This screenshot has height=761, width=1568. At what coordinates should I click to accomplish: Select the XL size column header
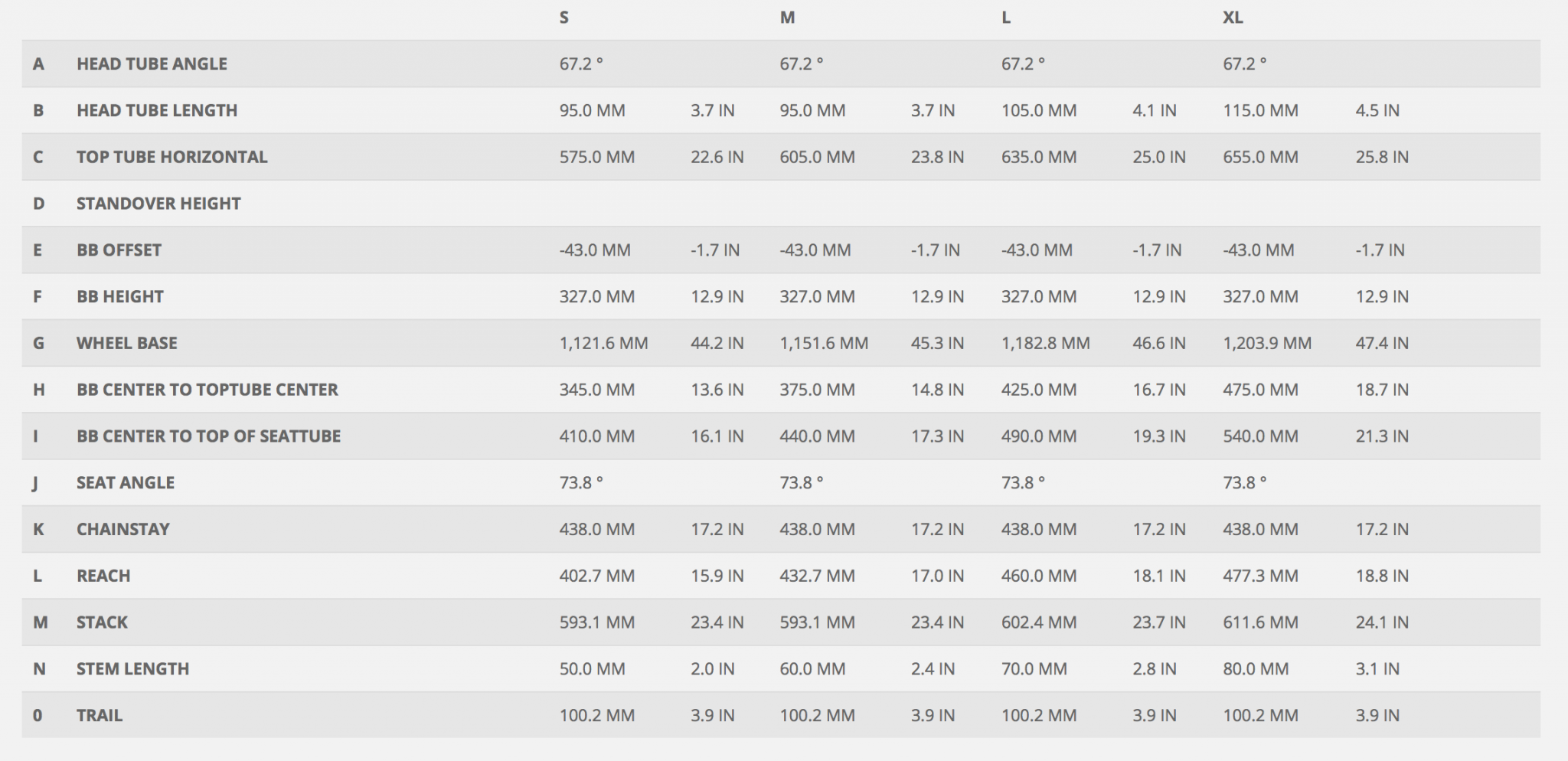[x=1233, y=18]
